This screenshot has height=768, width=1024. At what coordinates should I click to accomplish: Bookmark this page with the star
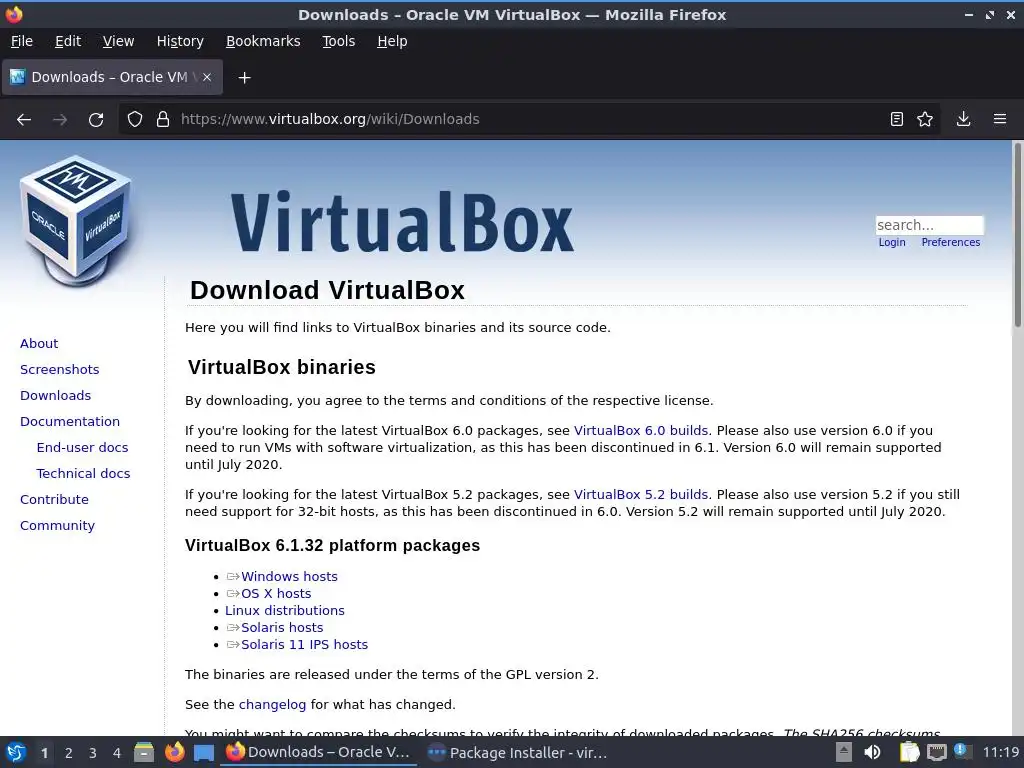(925, 119)
